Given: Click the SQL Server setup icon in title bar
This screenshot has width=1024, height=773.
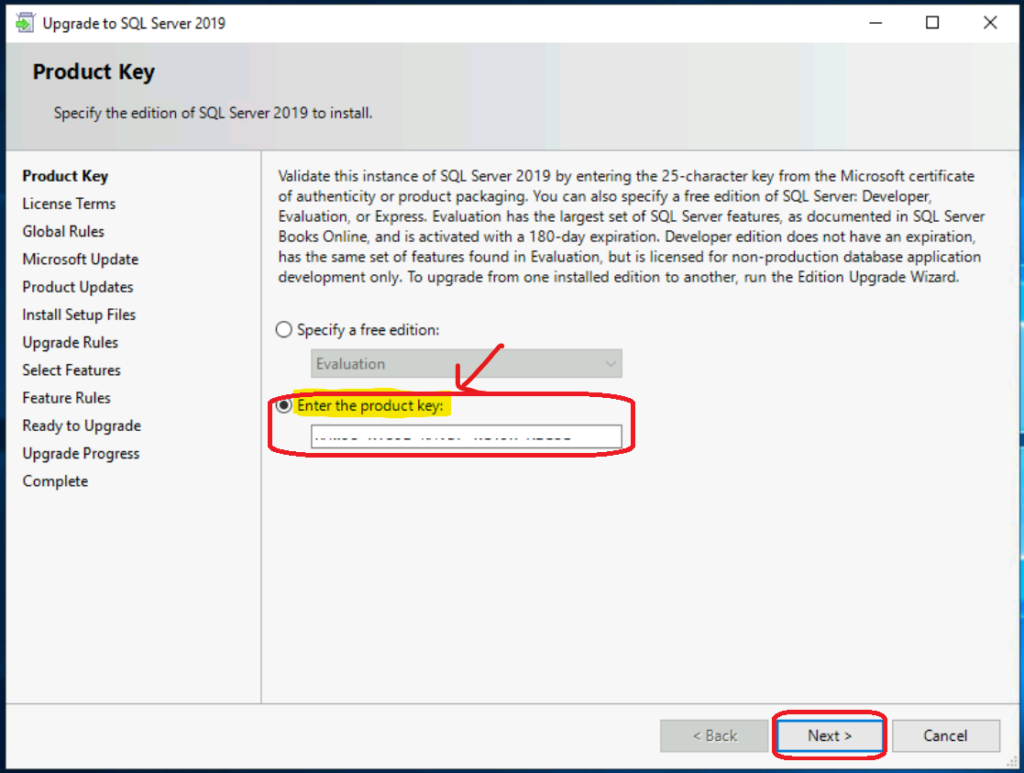Looking at the screenshot, I should 25,23.
